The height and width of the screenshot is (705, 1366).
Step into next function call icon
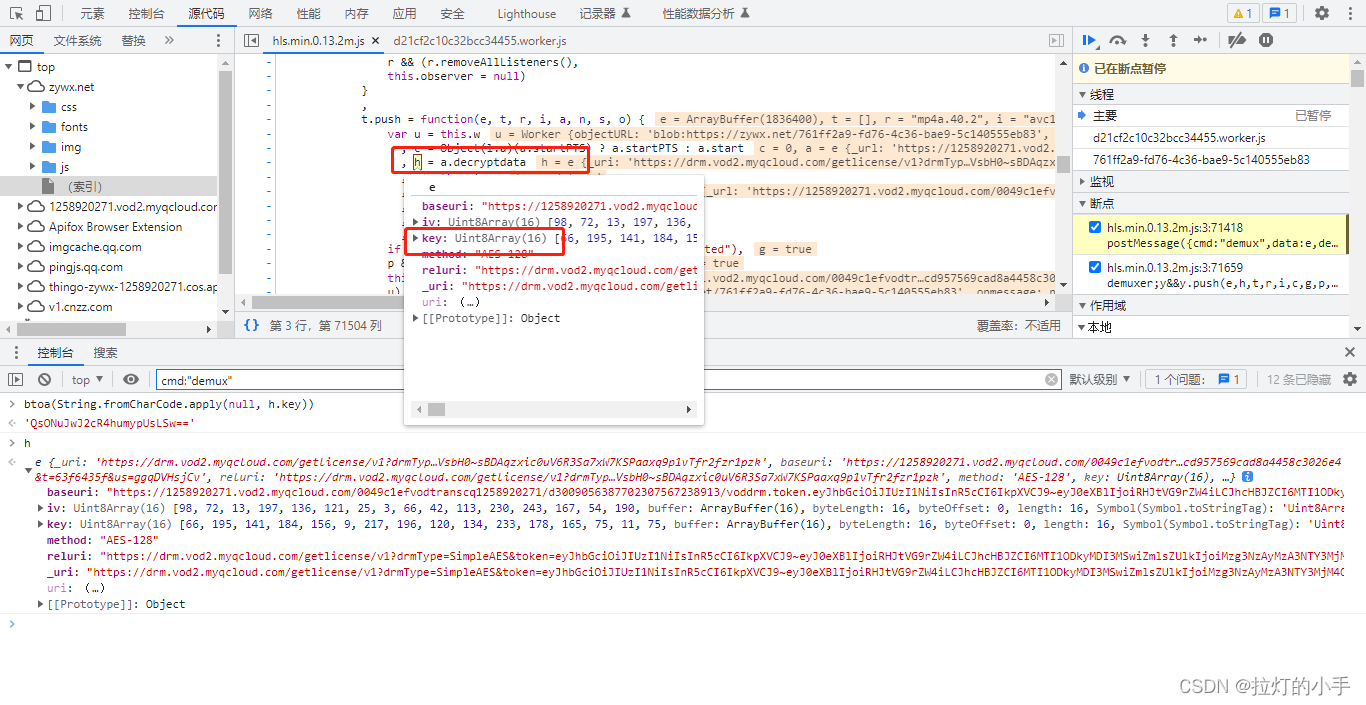coord(1146,40)
